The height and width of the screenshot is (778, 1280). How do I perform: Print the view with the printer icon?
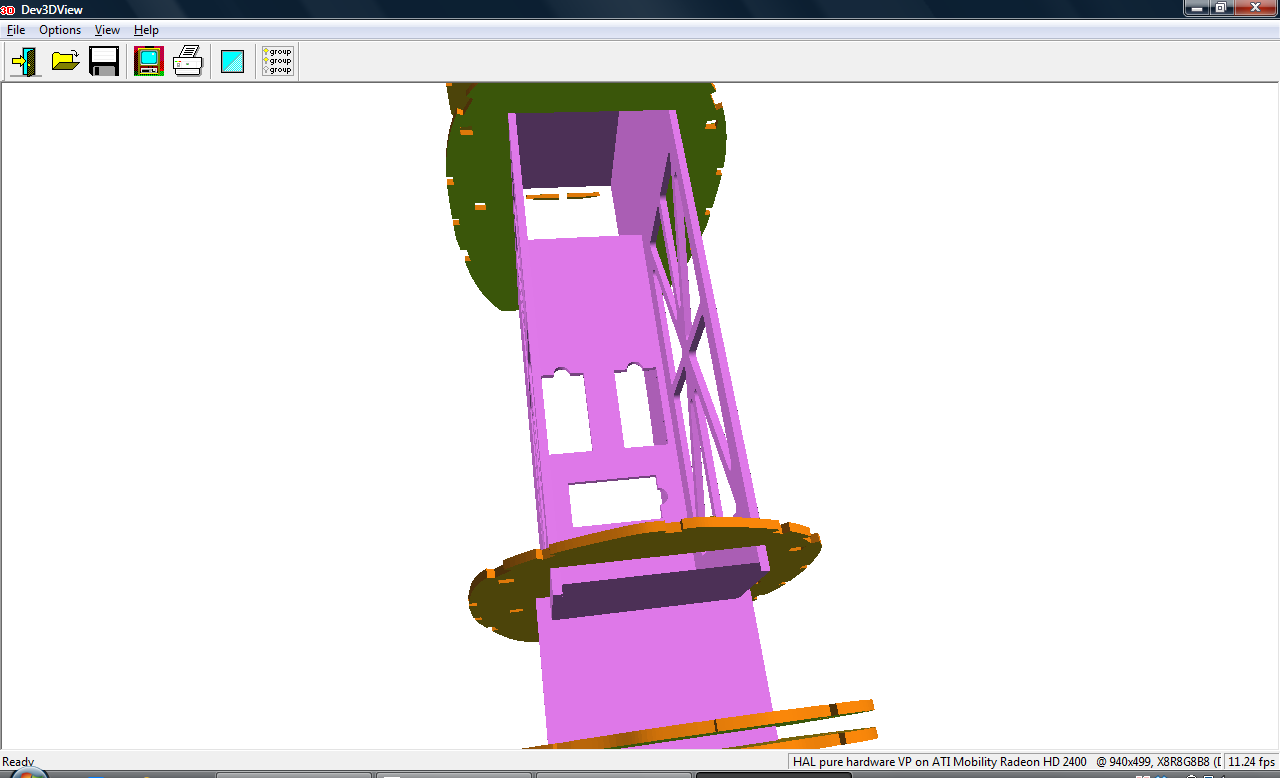click(188, 62)
